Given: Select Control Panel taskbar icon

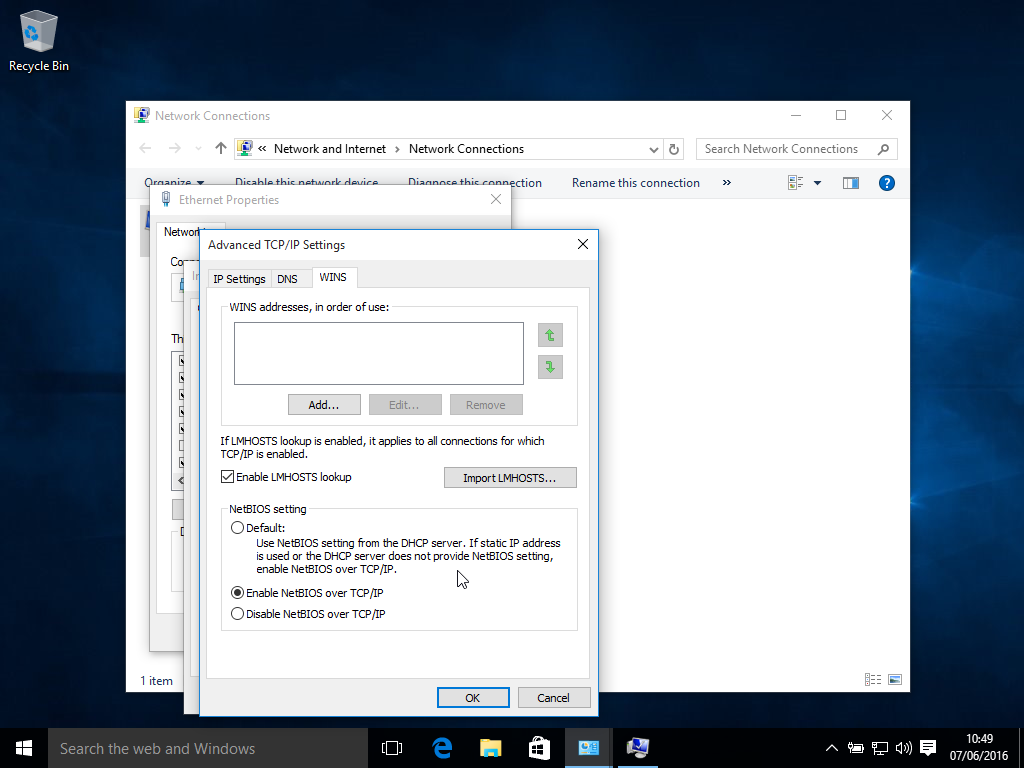Looking at the screenshot, I should click(588, 748).
